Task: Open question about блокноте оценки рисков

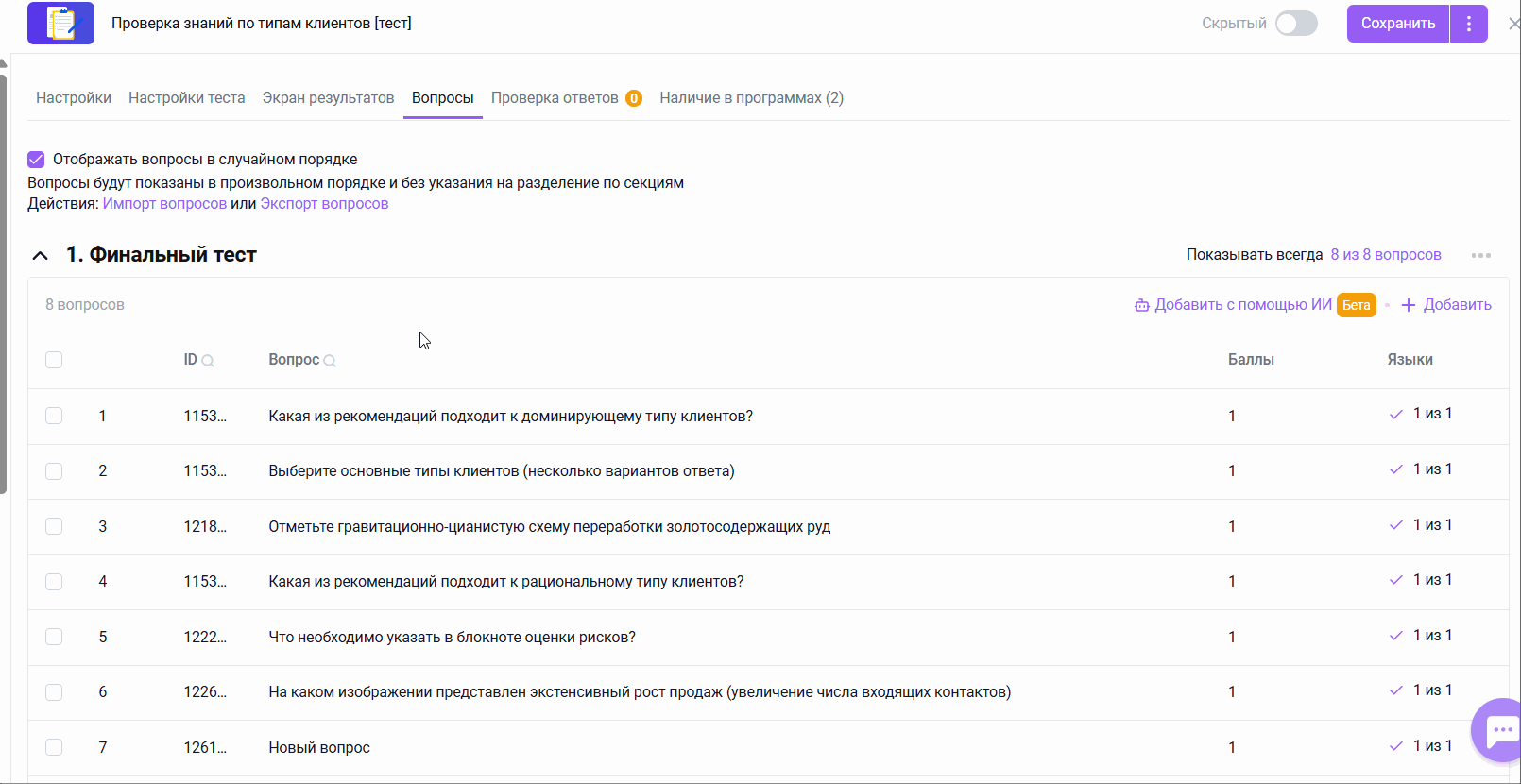Action: click(x=453, y=638)
